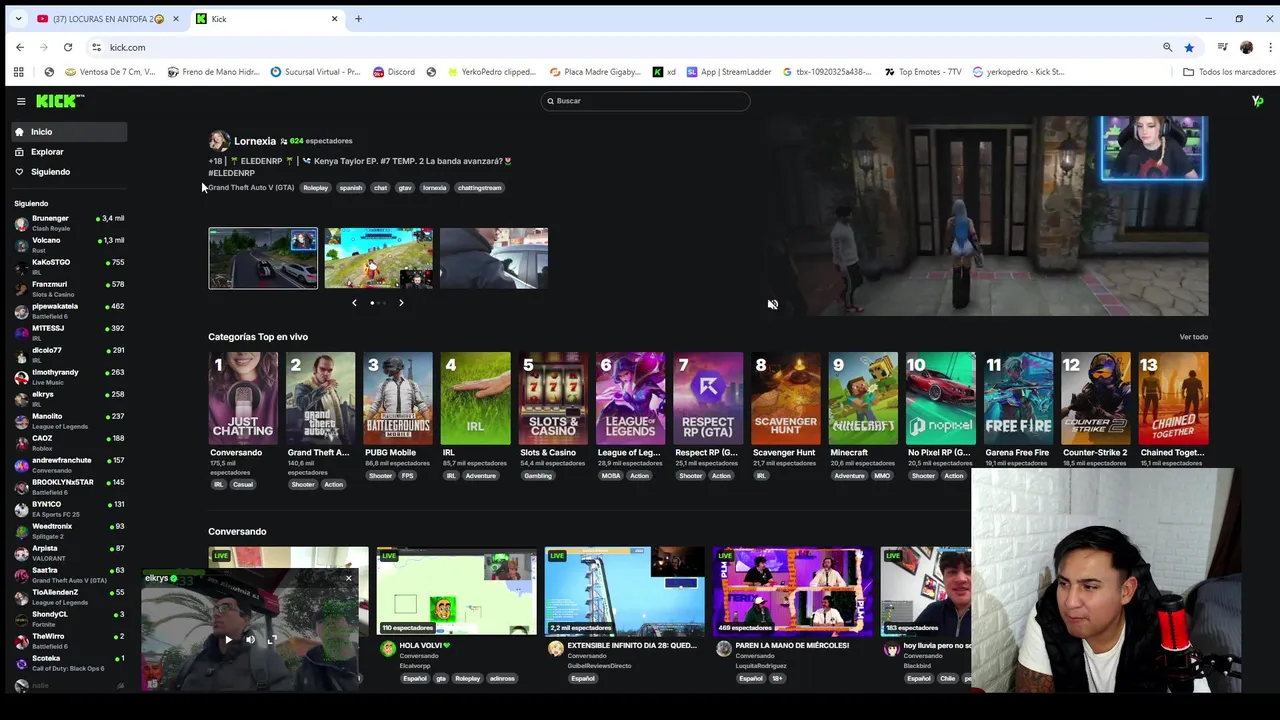This screenshot has width=1280, height=720.
Task: Select the first featured stream thumbnail
Action: click(x=263, y=258)
